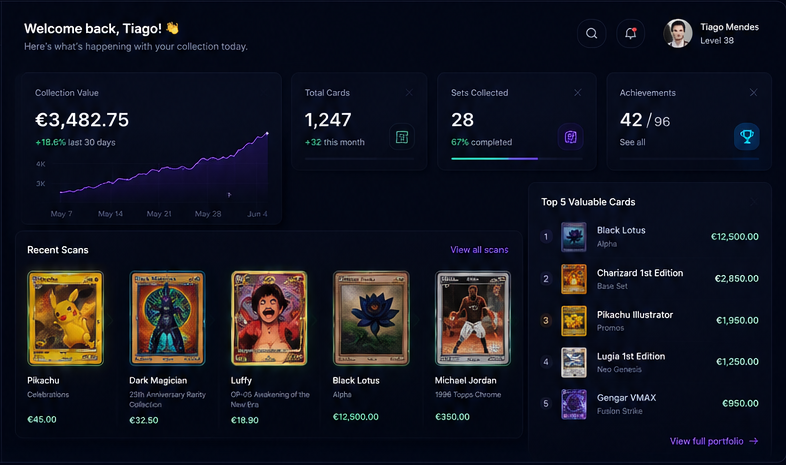Click rank badge 3 in Top 5

[546, 320]
